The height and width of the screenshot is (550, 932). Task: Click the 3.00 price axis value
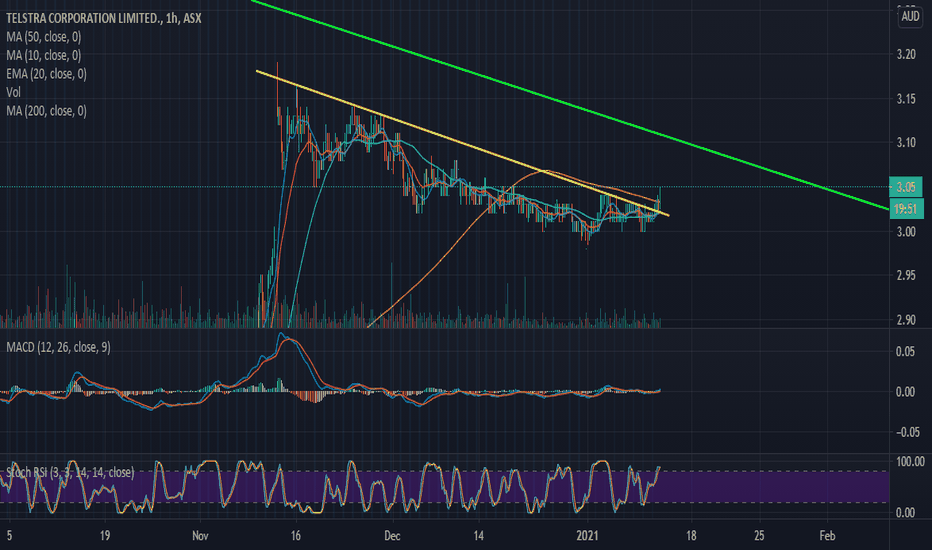pyautogui.click(x=906, y=232)
